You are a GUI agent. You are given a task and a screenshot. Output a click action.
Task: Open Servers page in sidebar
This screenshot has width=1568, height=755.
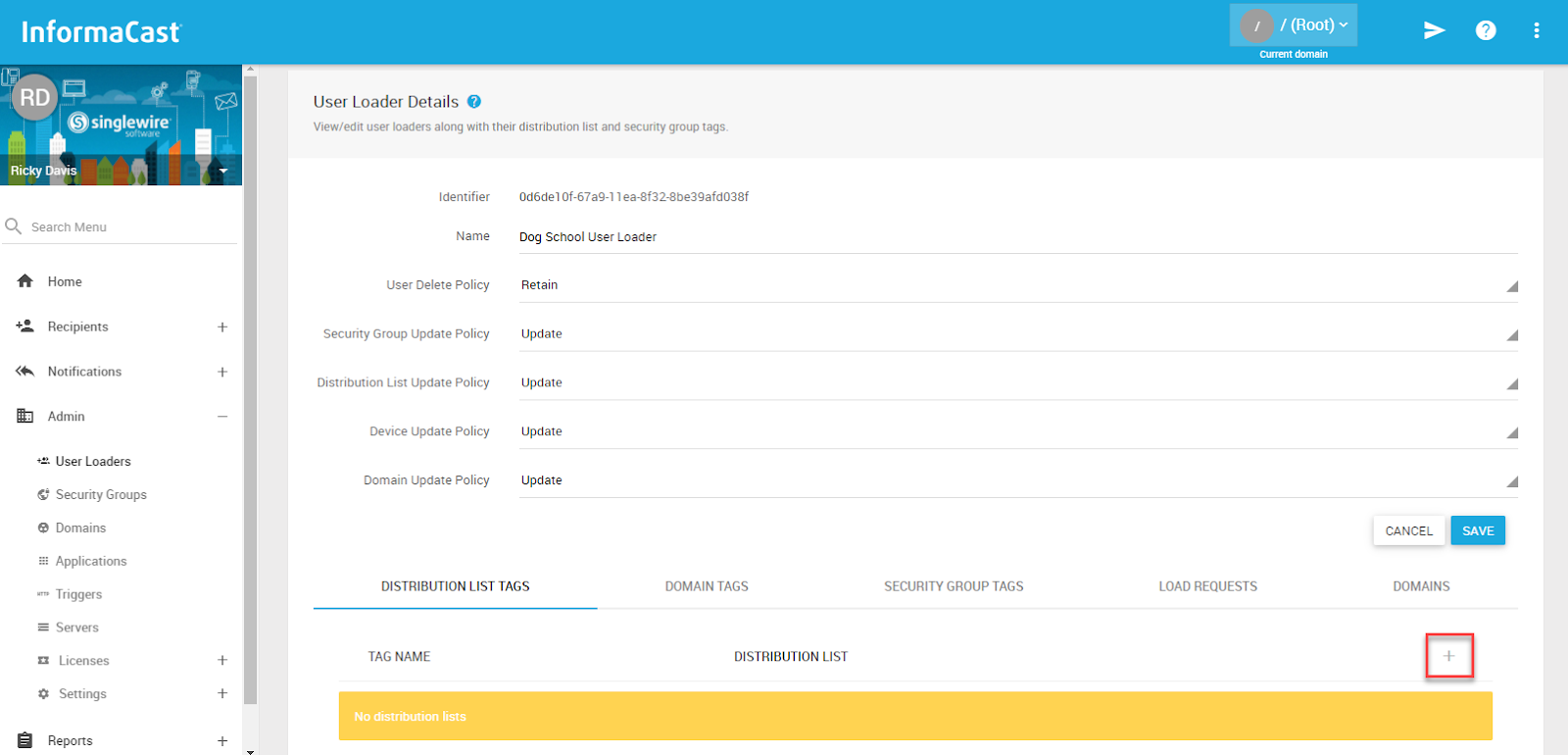[x=77, y=628]
